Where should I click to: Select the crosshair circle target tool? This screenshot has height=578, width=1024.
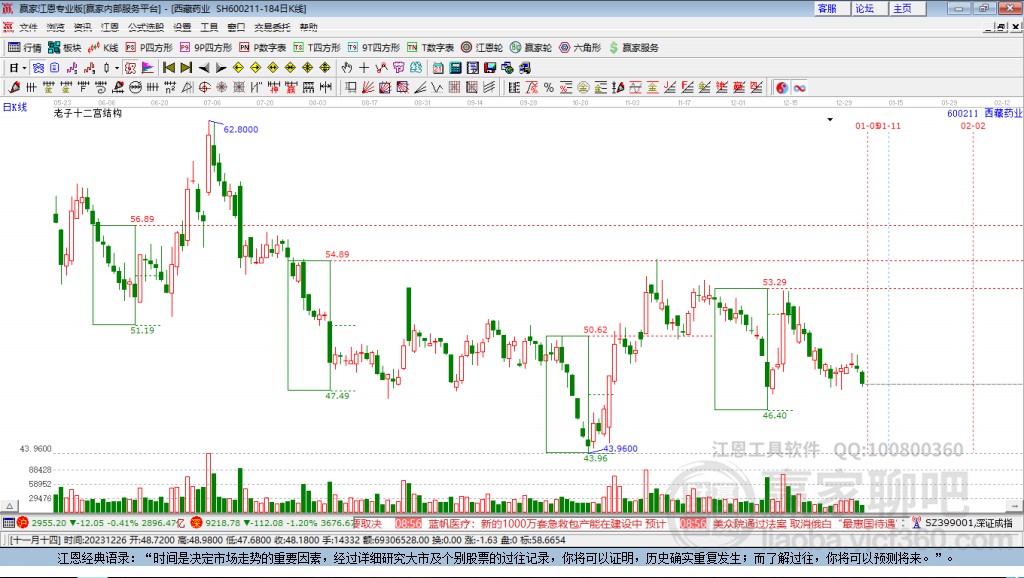pyautogui.click(x=204, y=88)
